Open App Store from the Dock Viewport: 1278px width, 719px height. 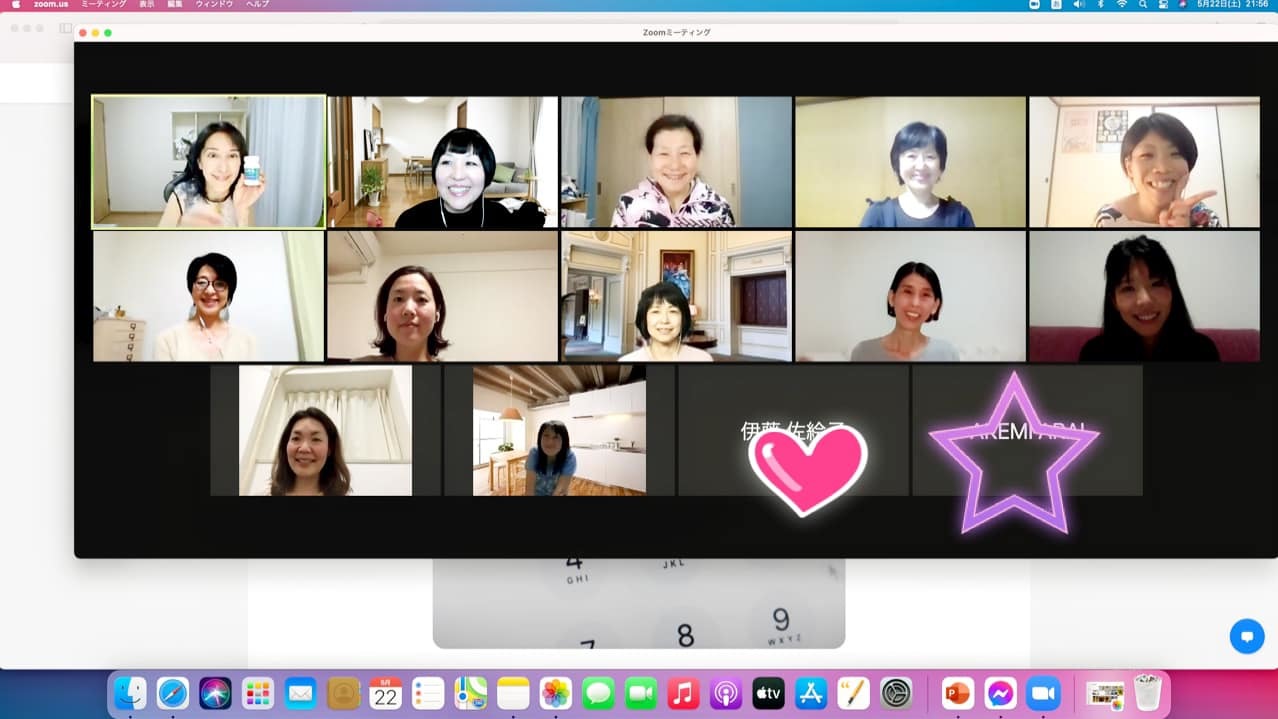tap(811, 693)
